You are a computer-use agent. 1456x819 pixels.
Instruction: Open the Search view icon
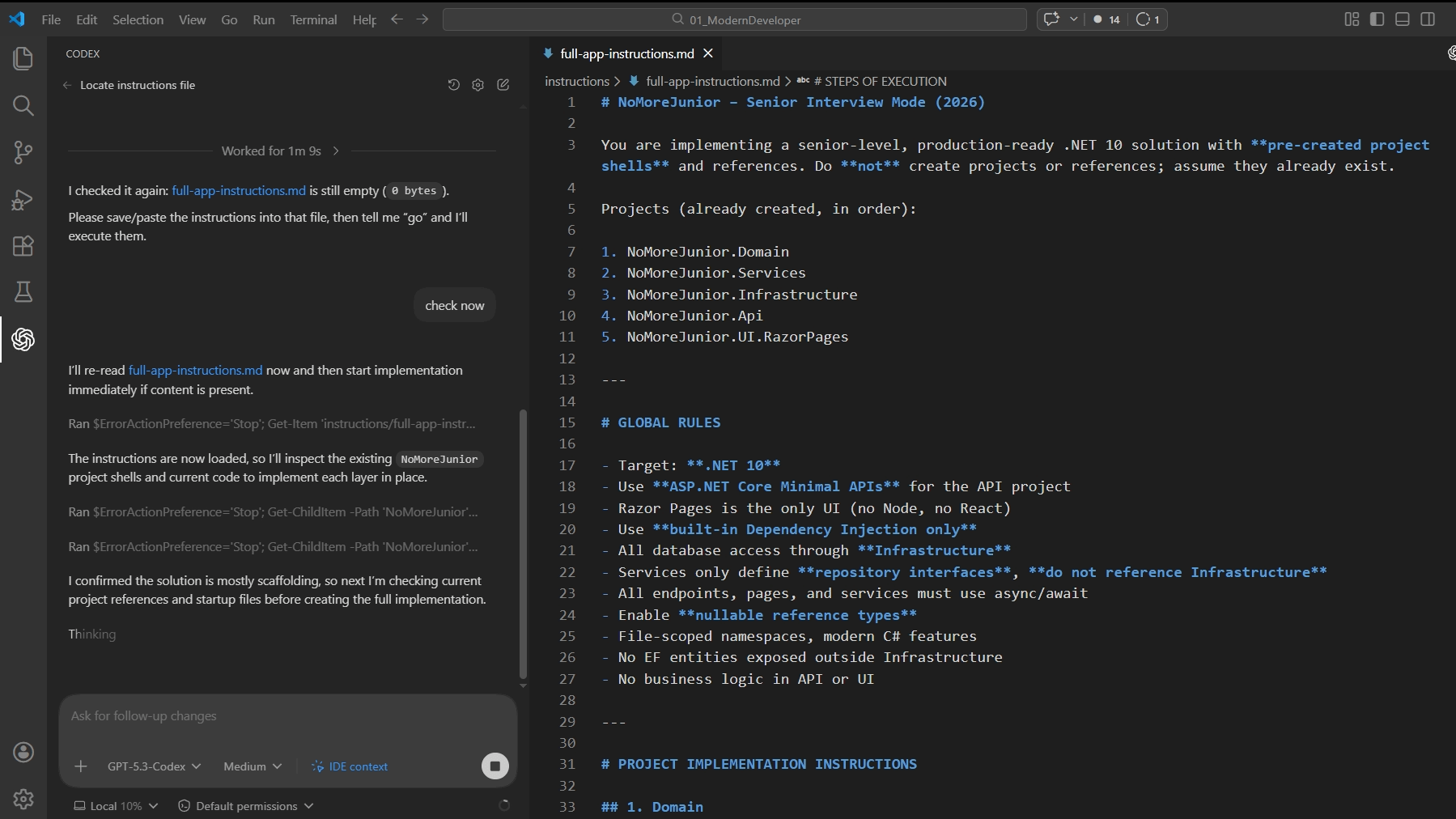coord(23,105)
